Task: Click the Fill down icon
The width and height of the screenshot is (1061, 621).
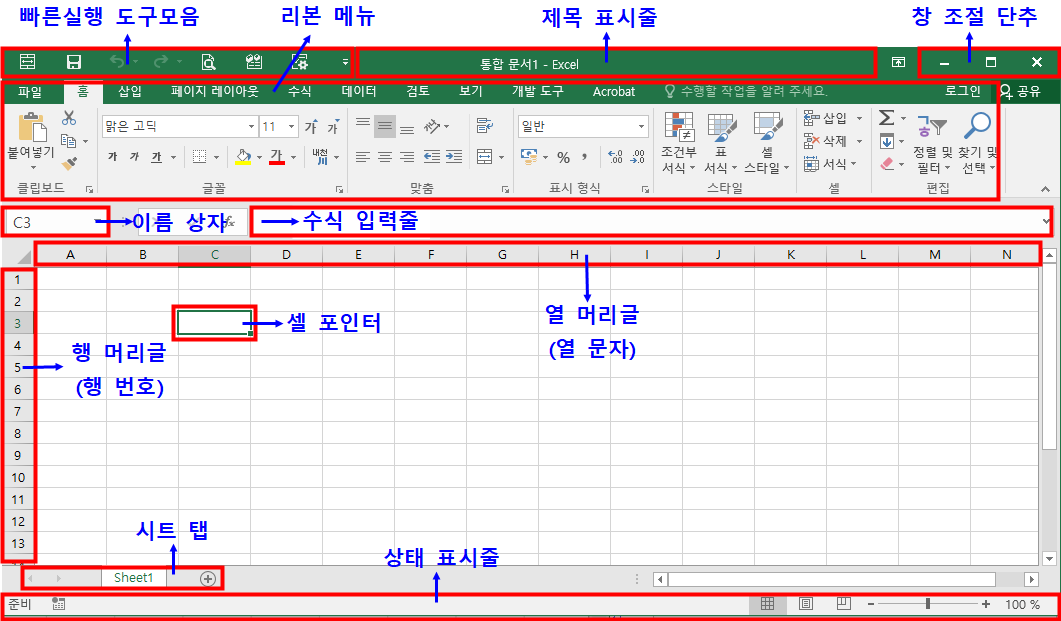Action: coord(886,141)
